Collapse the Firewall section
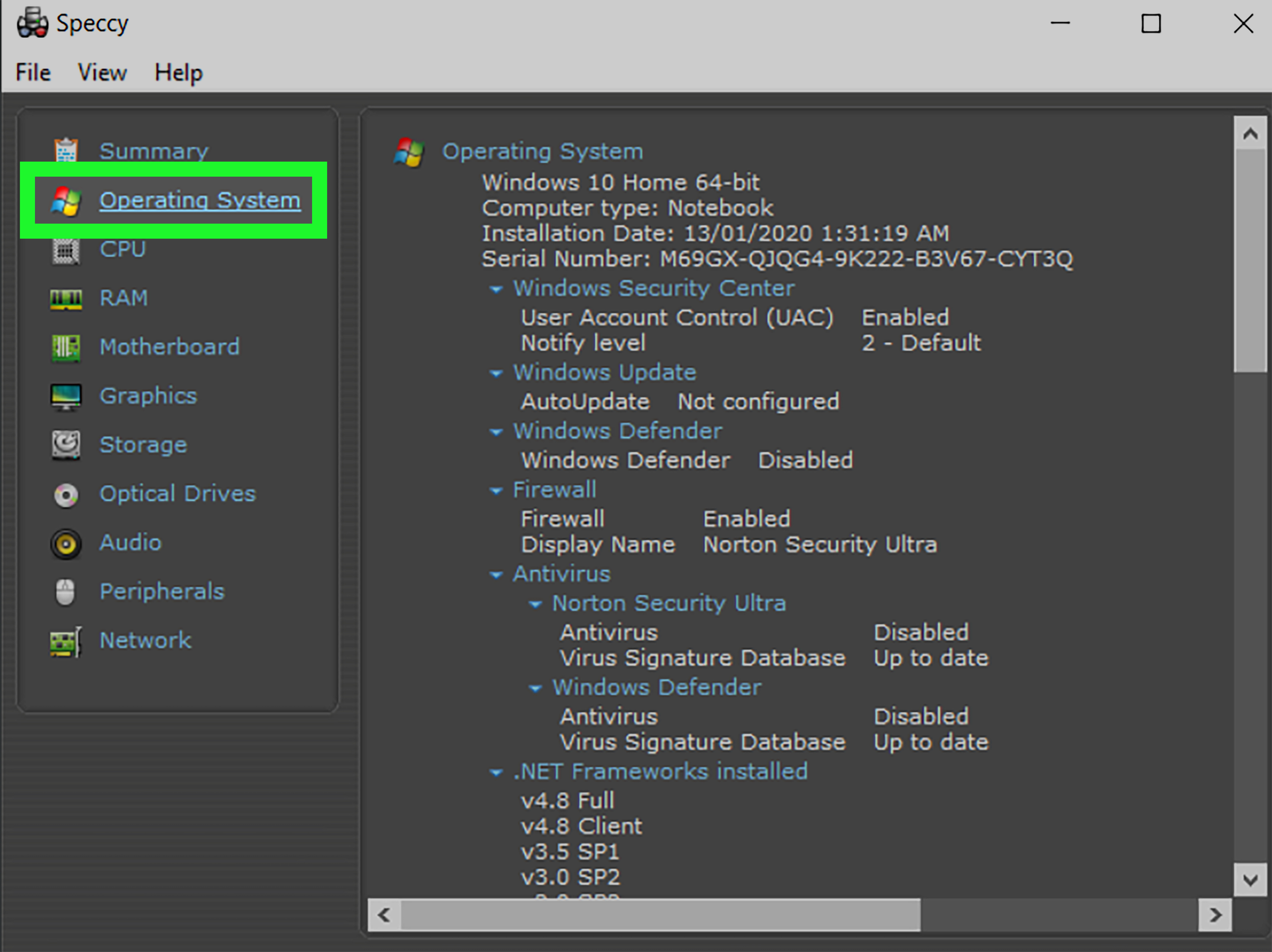The width and height of the screenshot is (1272, 952). tap(496, 491)
